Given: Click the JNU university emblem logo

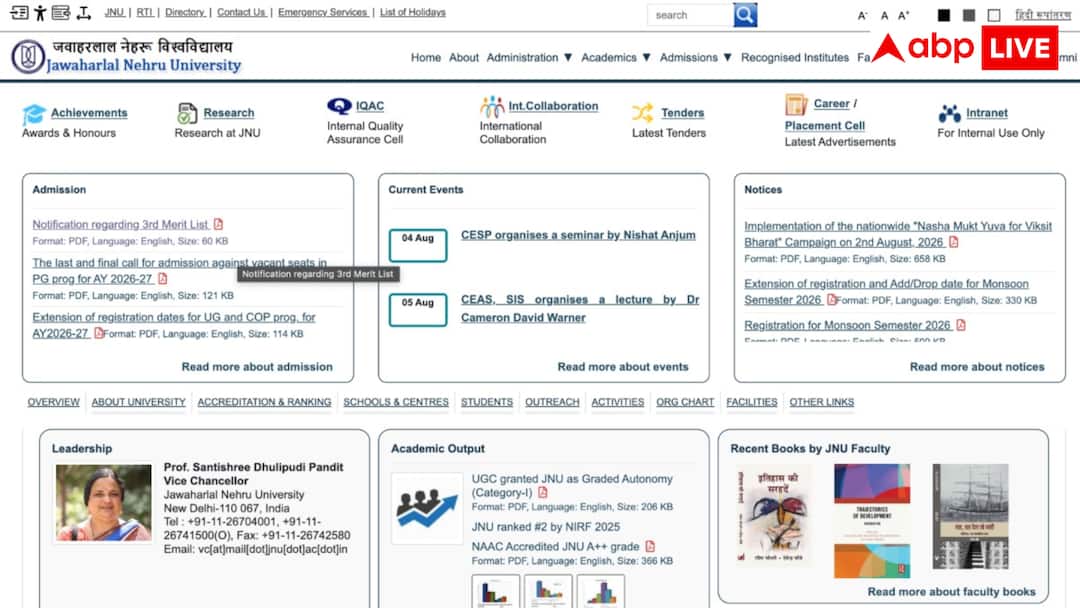Looking at the screenshot, I should [x=28, y=56].
